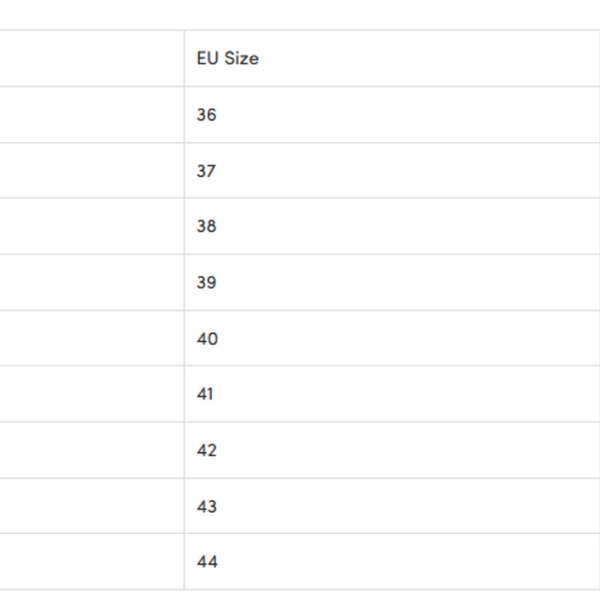
Task: Click the blank cell beside size 41
Action: pos(92,395)
